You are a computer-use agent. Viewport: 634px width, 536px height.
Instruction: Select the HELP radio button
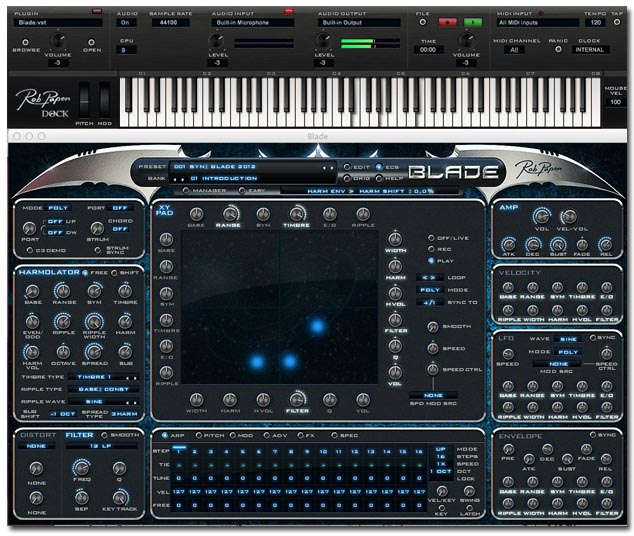coord(379,178)
